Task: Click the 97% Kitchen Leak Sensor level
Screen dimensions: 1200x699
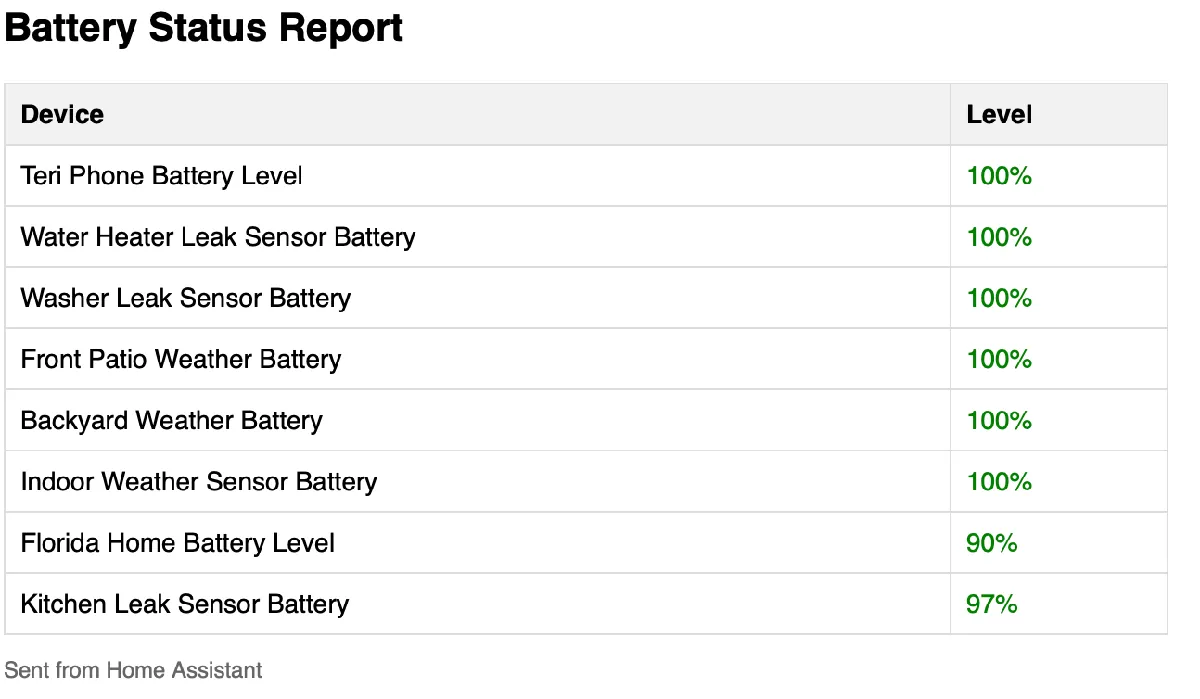Action: point(991,604)
